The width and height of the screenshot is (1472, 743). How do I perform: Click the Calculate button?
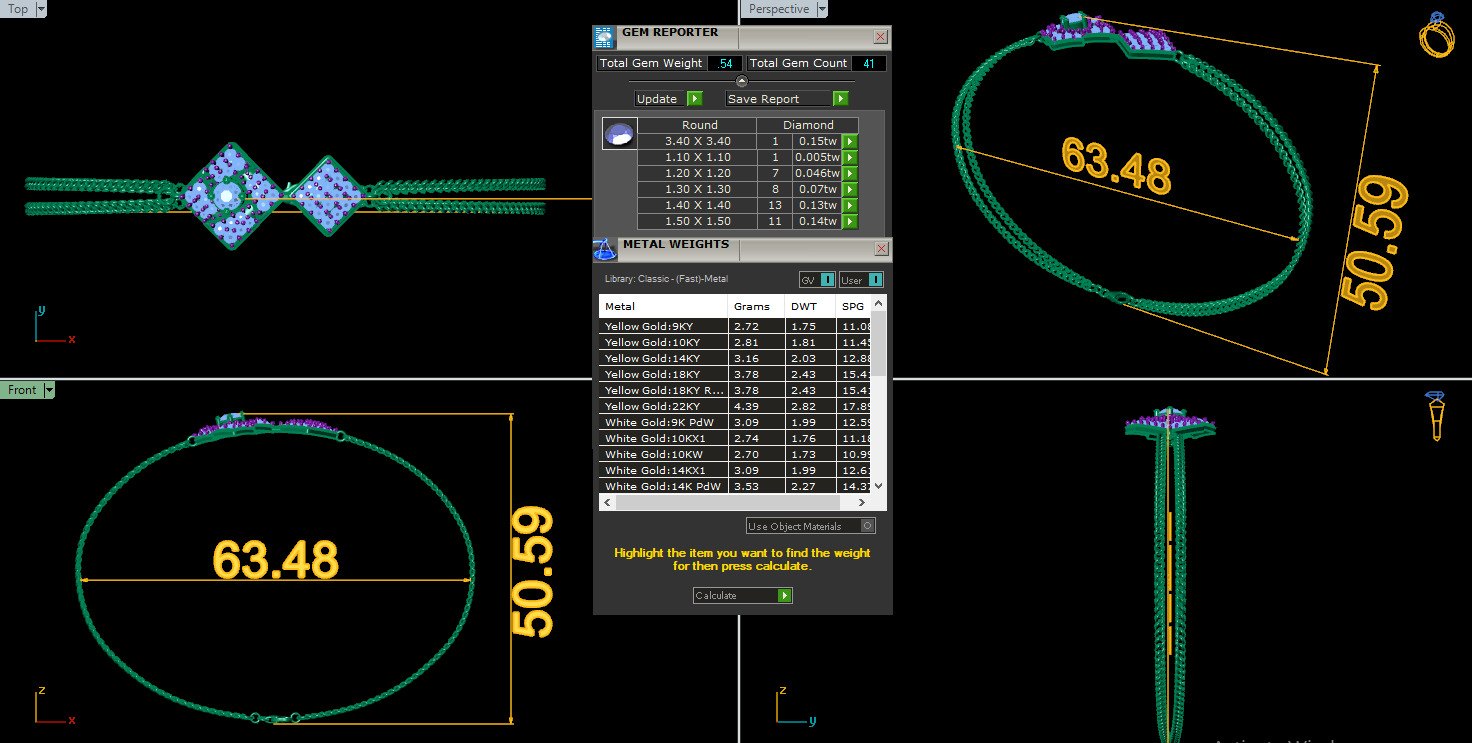tap(735, 595)
